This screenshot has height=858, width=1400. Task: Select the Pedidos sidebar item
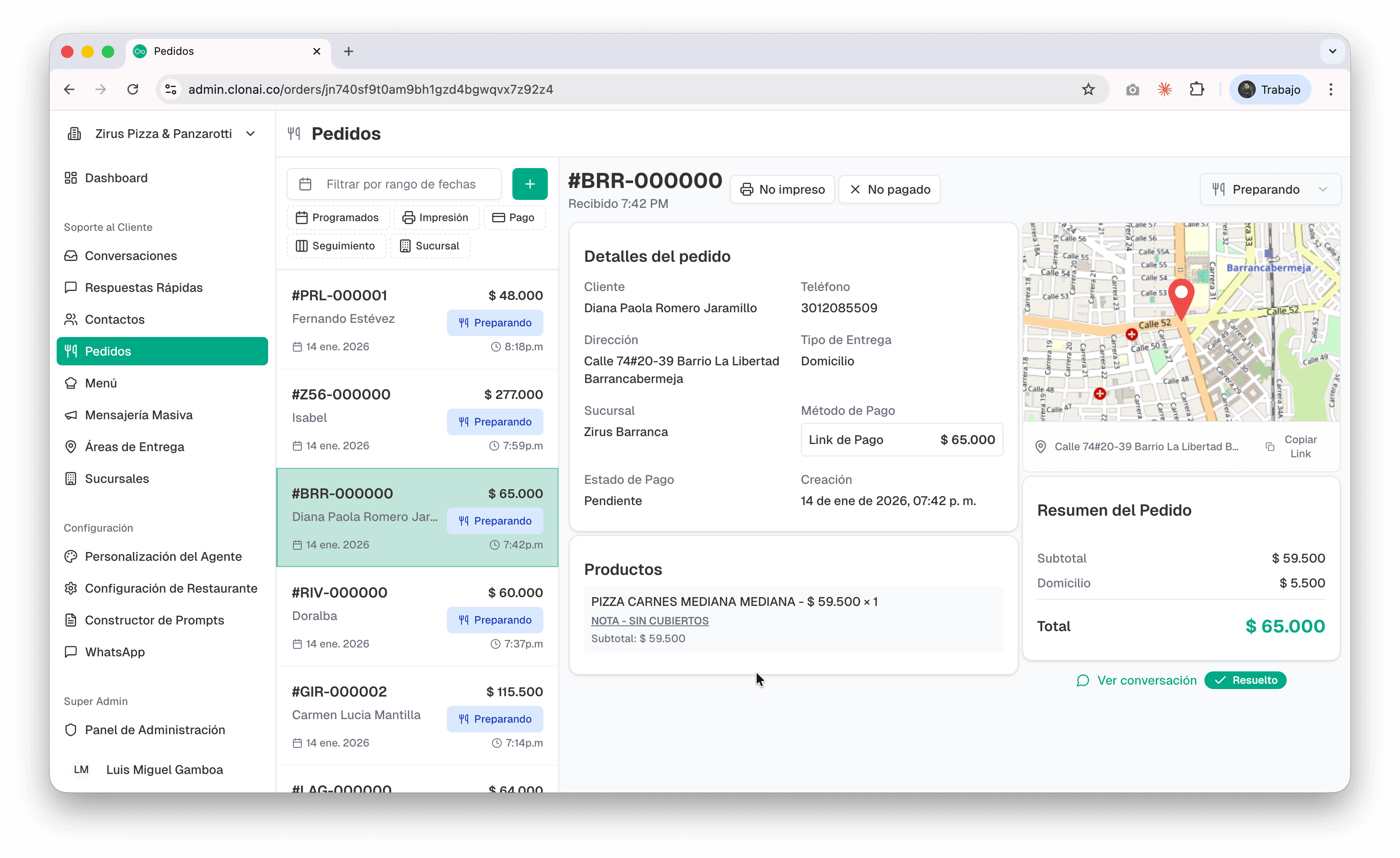(162, 351)
